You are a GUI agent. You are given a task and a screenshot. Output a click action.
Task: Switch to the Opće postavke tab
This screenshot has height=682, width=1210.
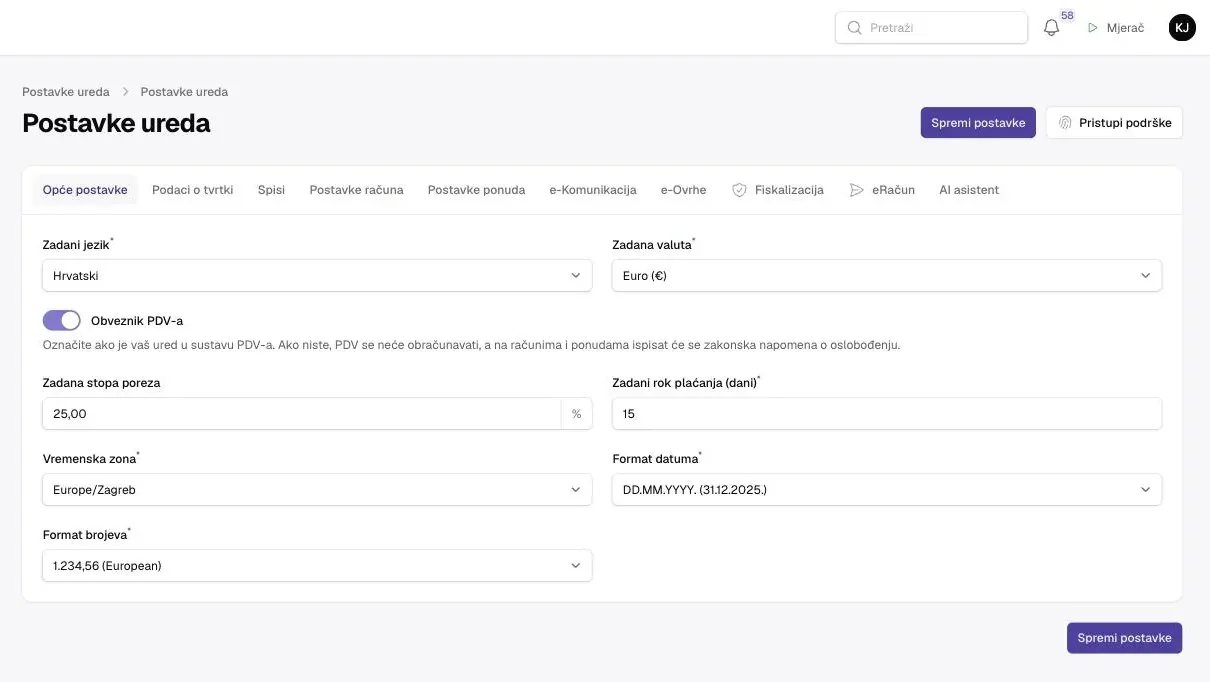[85, 190]
